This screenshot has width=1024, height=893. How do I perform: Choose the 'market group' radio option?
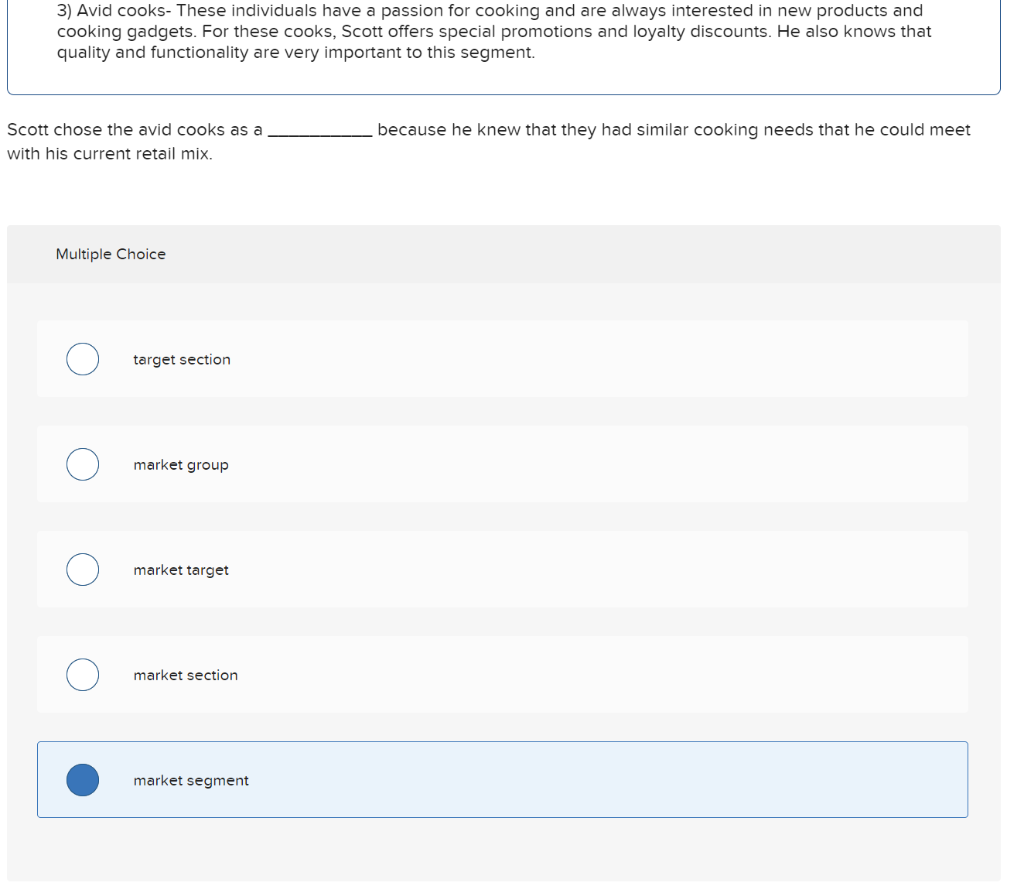tap(82, 464)
